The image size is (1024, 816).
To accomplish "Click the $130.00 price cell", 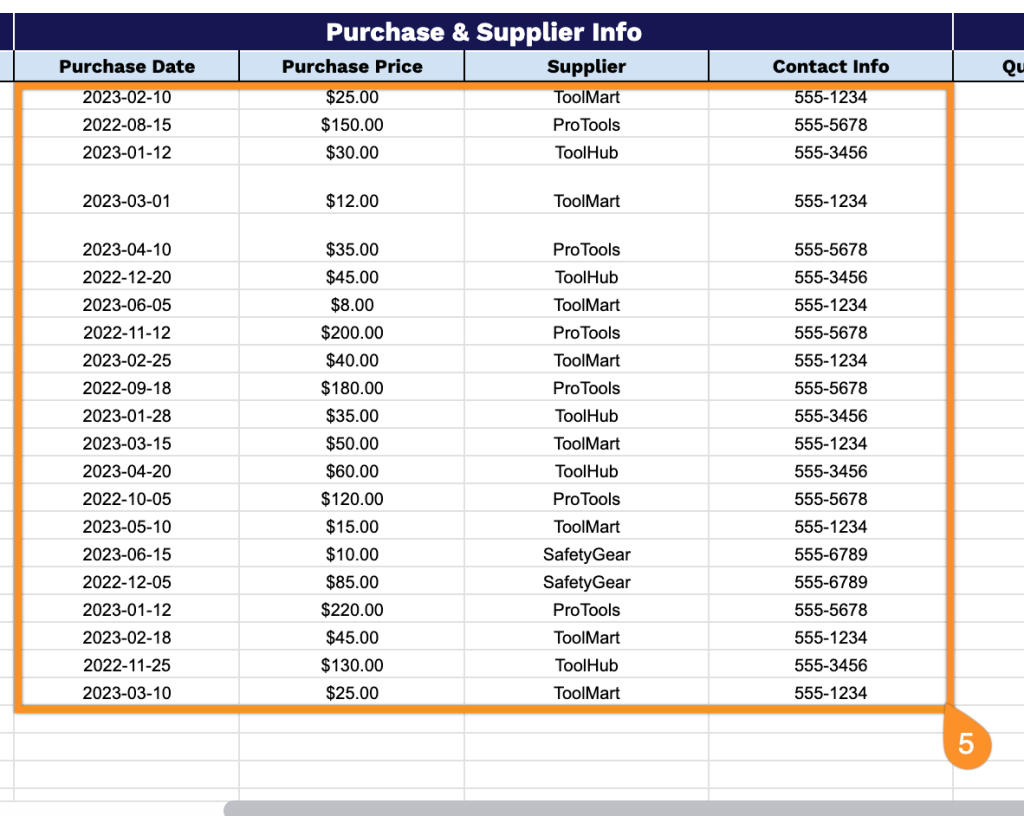I will pos(352,666).
